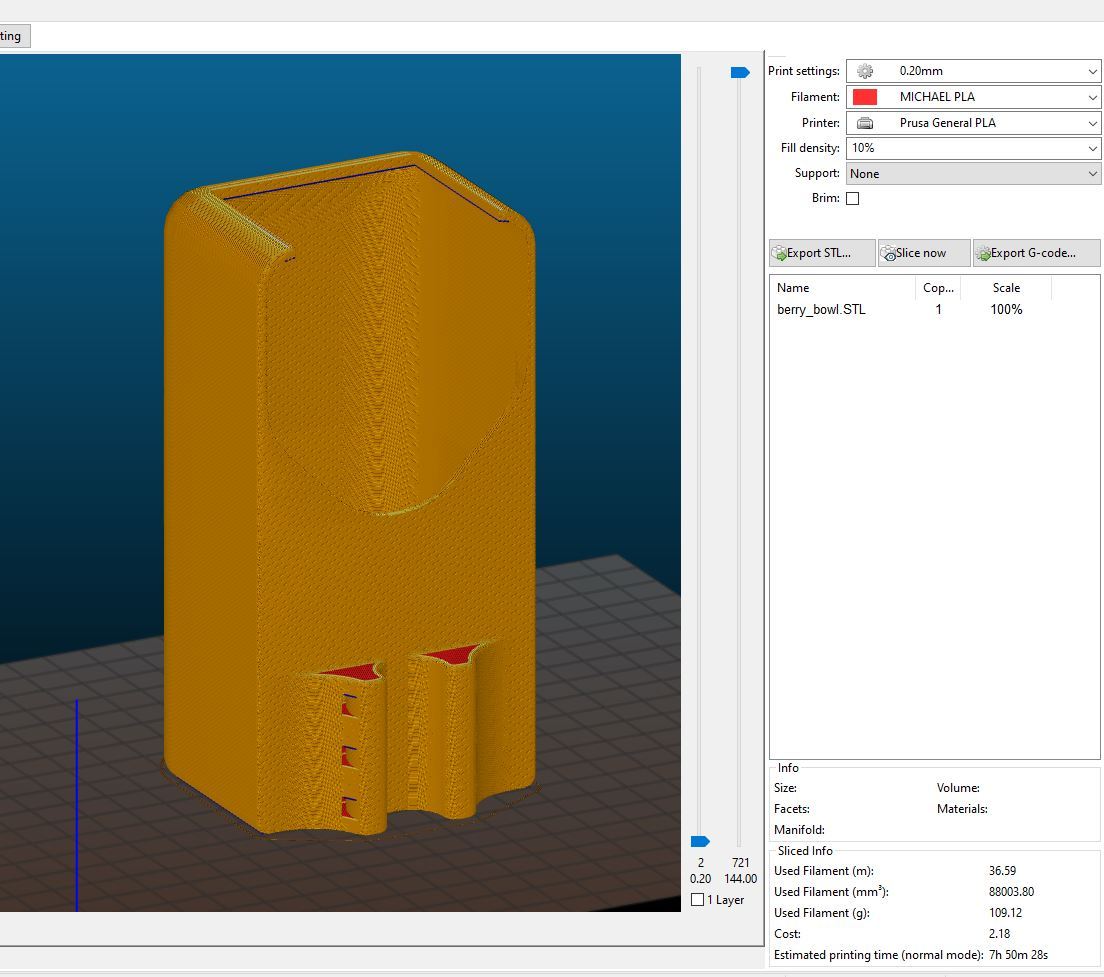
Task: Click the Used Filament (g) value 109.12
Action: pyautogui.click(x=1005, y=913)
